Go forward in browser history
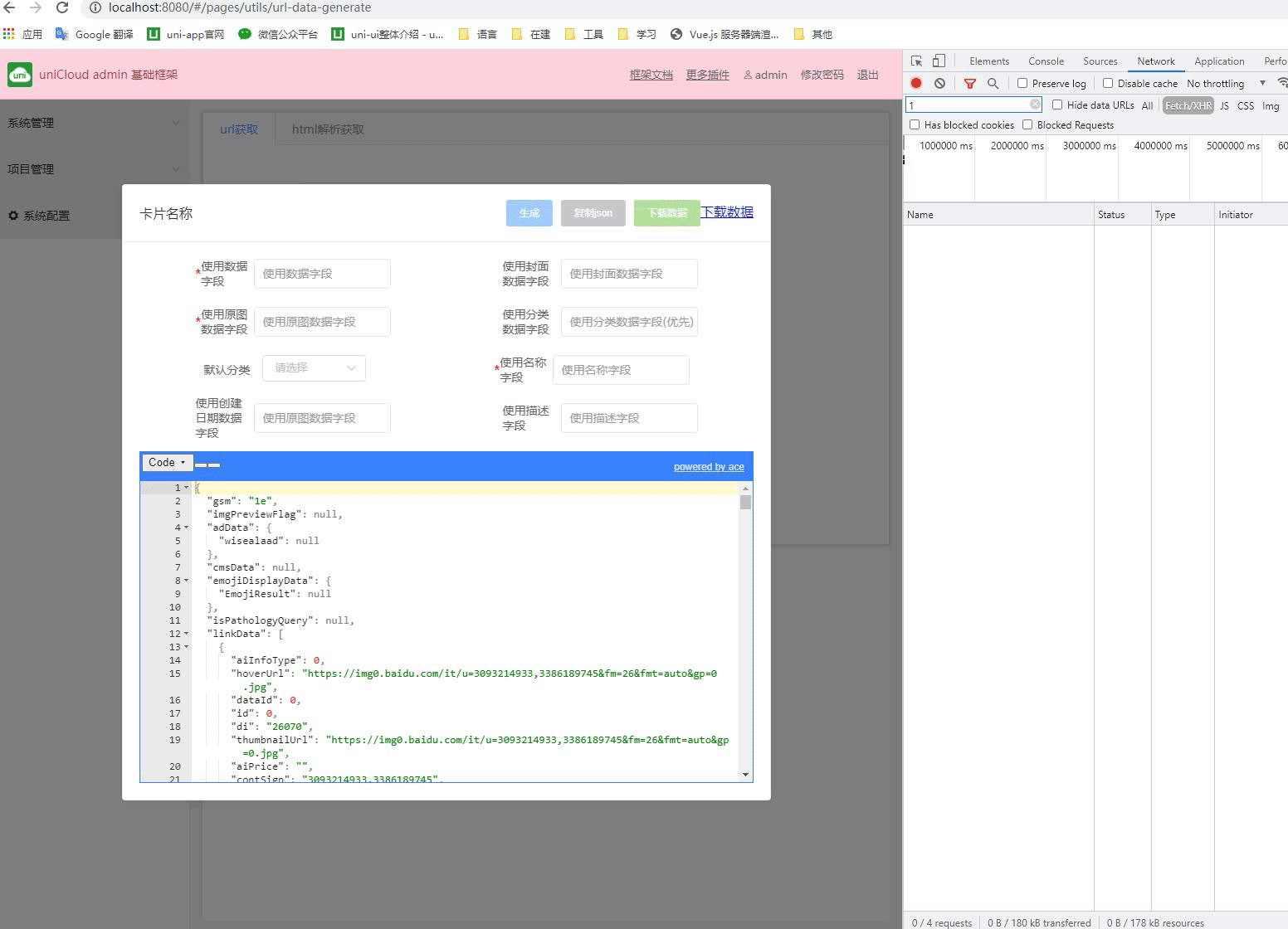The image size is (1288, 929). [36, 7]
